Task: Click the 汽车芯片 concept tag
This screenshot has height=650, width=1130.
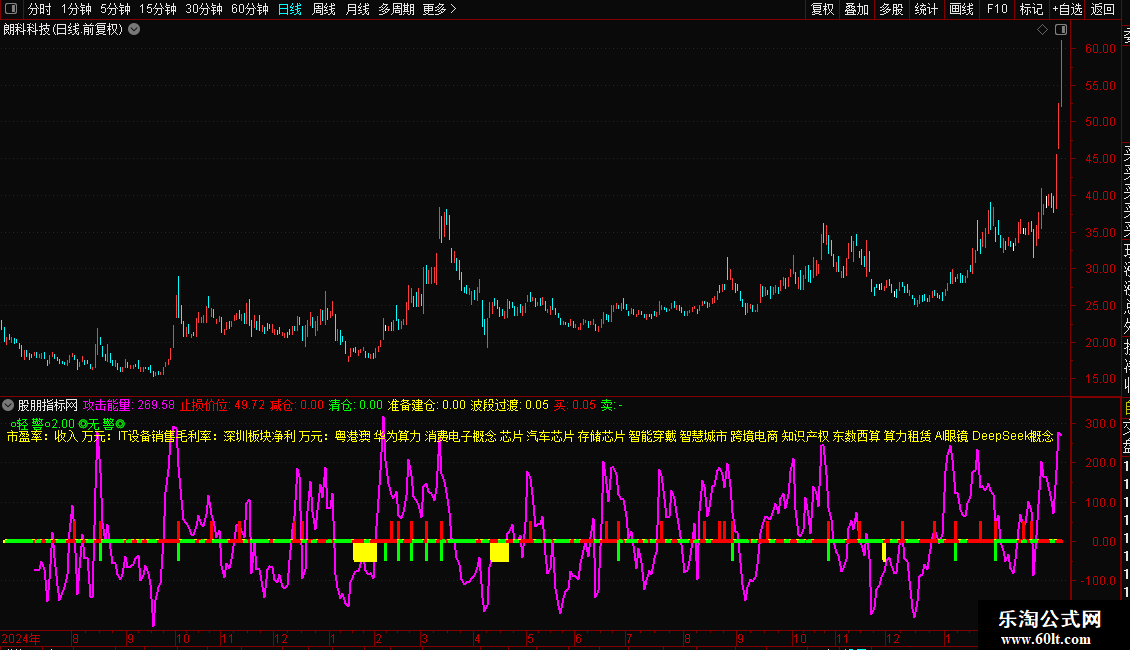Action: pos(550,436)
